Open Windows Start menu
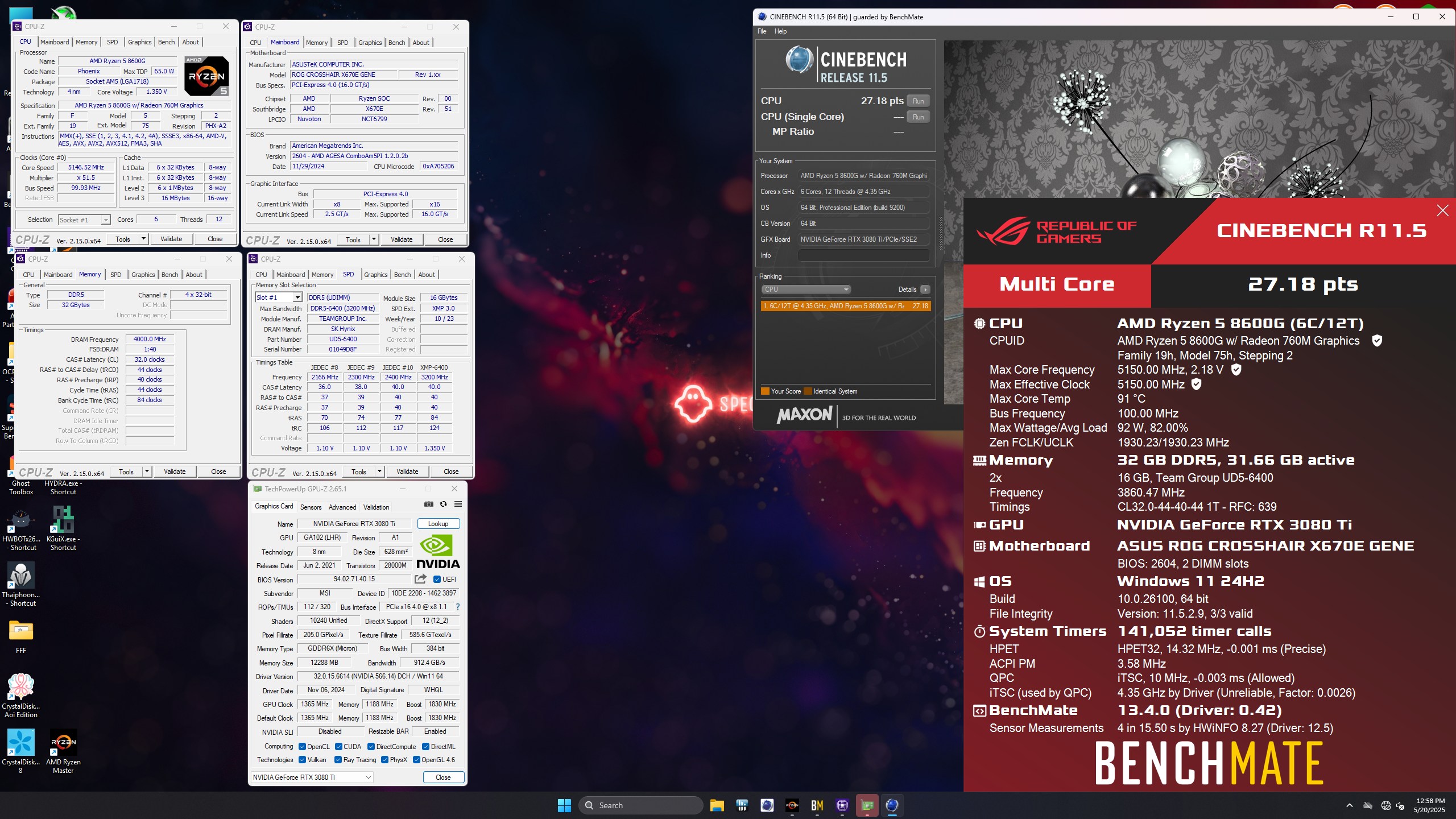 (564, 805)
